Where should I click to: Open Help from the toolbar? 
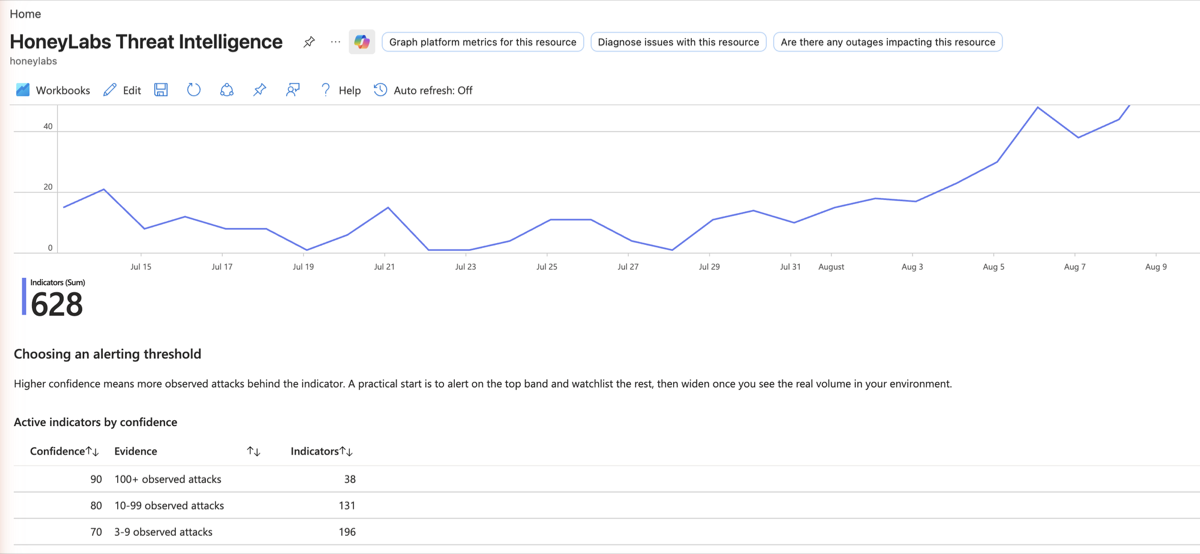(x=340, y=90)
